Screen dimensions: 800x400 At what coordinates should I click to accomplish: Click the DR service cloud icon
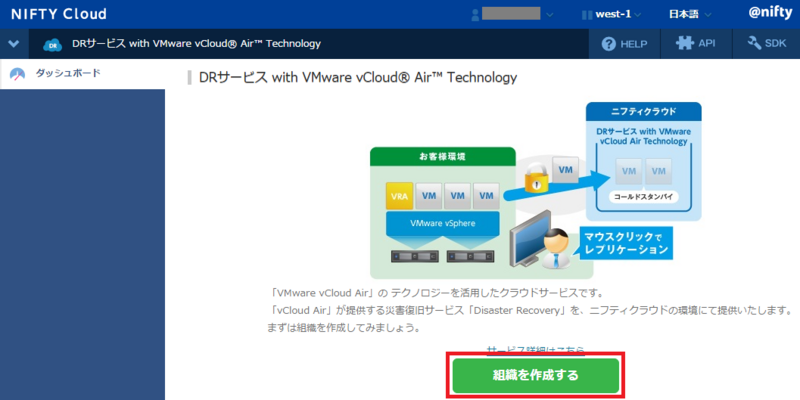click(53, 44)
